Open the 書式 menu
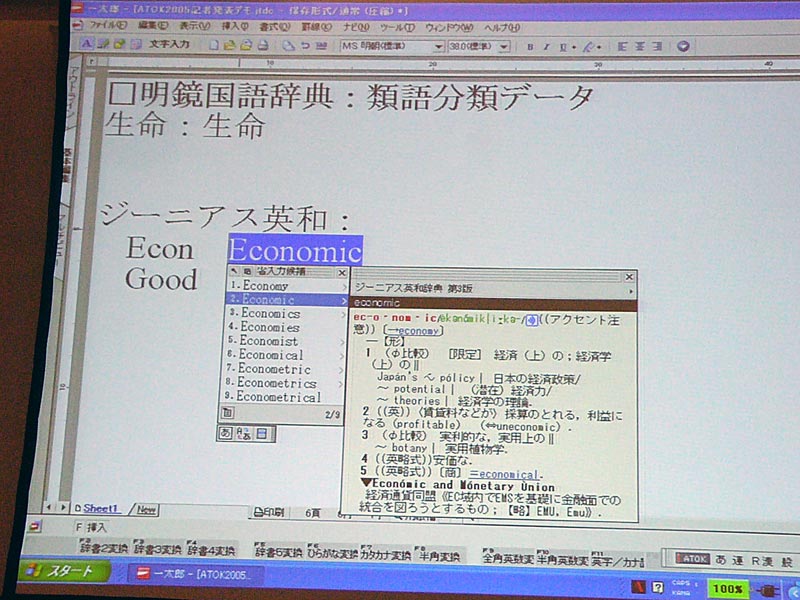The height and width of the screenshot is (600, 800). pyautogui.click(x=274, y=27)
